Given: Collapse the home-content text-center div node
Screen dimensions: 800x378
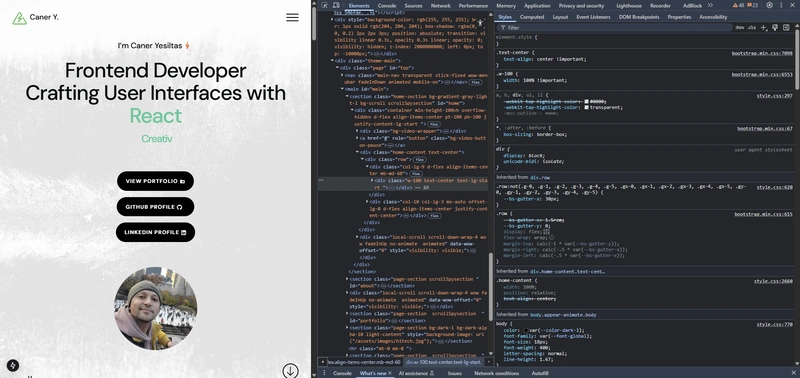Looking at the screenshot, I should pos(357,152).
